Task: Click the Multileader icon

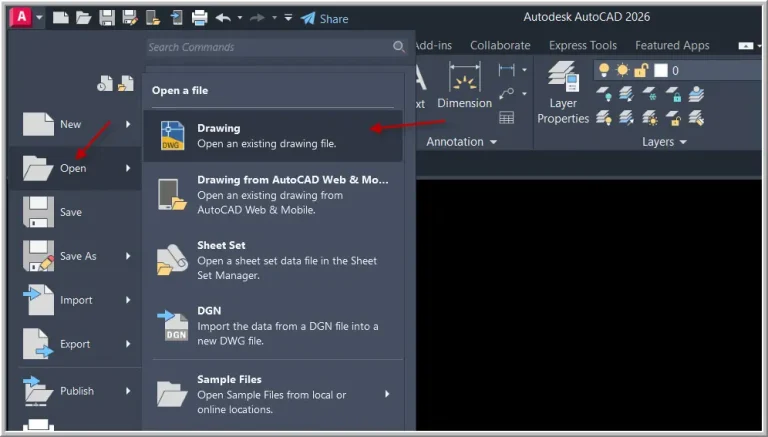Action: click(x=506, y=94)
